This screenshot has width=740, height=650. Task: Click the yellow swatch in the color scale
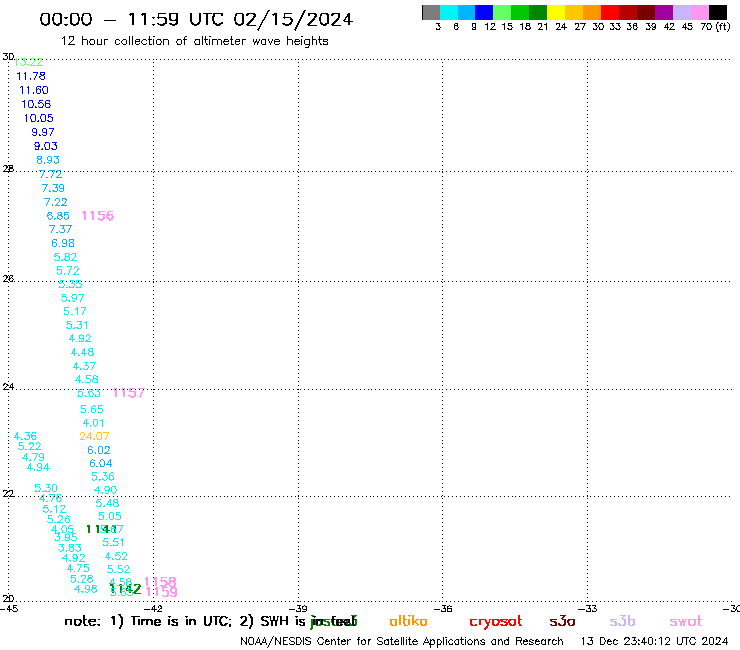point(556,12)
